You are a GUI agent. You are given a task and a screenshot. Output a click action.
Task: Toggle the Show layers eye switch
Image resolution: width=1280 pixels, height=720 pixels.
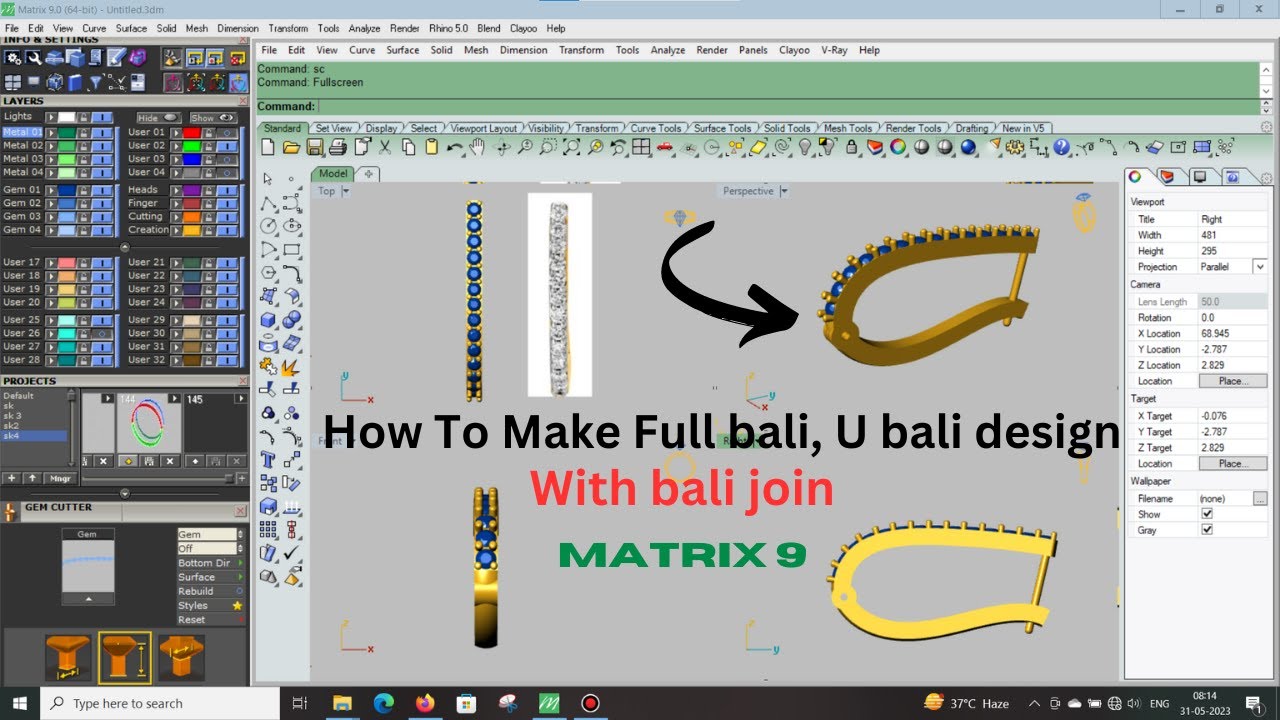[x=212, y=118]
